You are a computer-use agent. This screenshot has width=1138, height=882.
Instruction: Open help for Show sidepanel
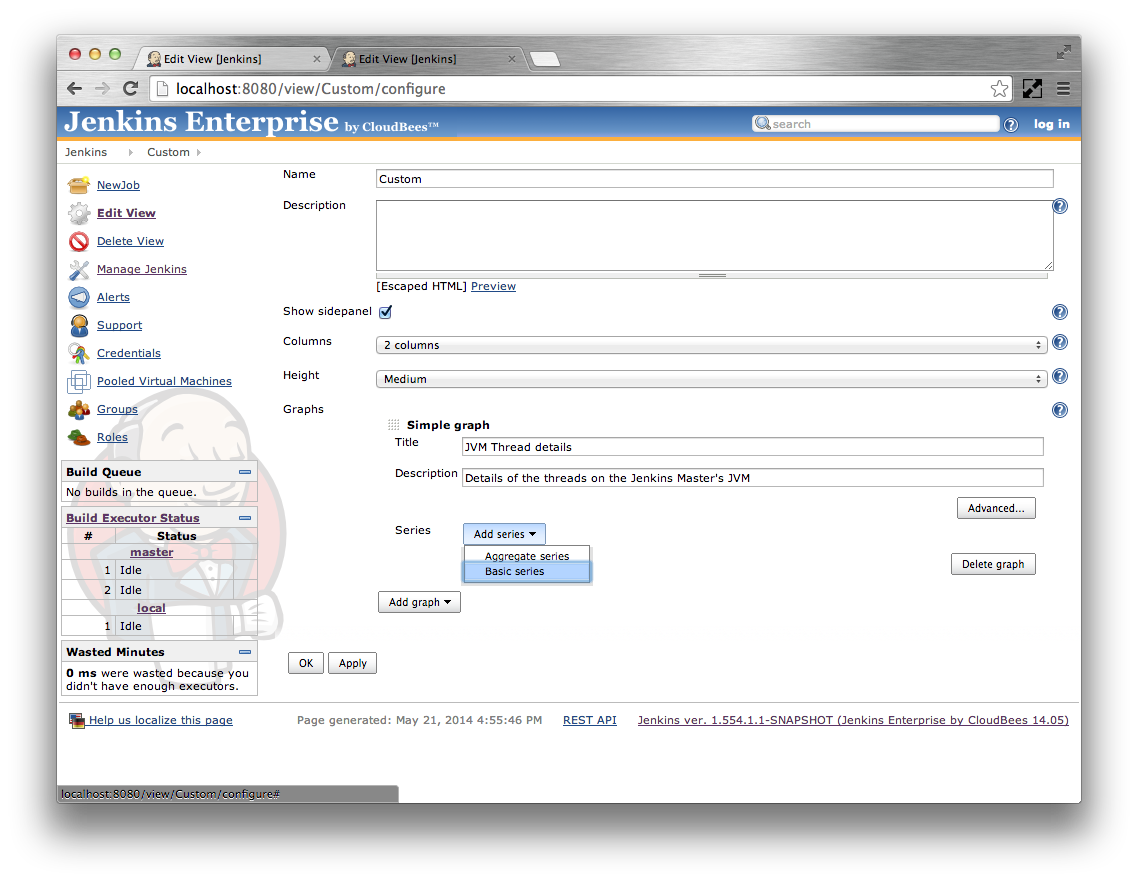[1060, 312]
